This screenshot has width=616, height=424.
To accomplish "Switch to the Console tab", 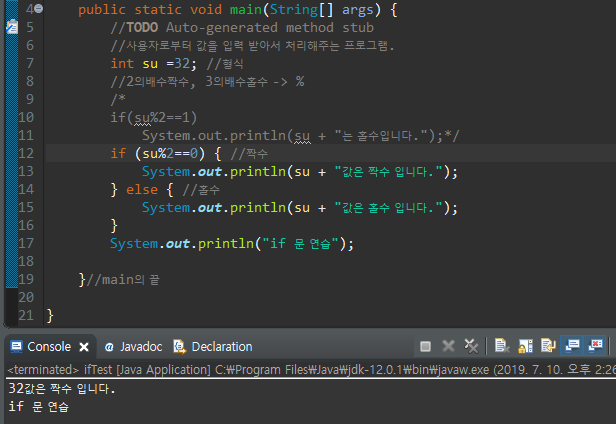I will (49, 347).
